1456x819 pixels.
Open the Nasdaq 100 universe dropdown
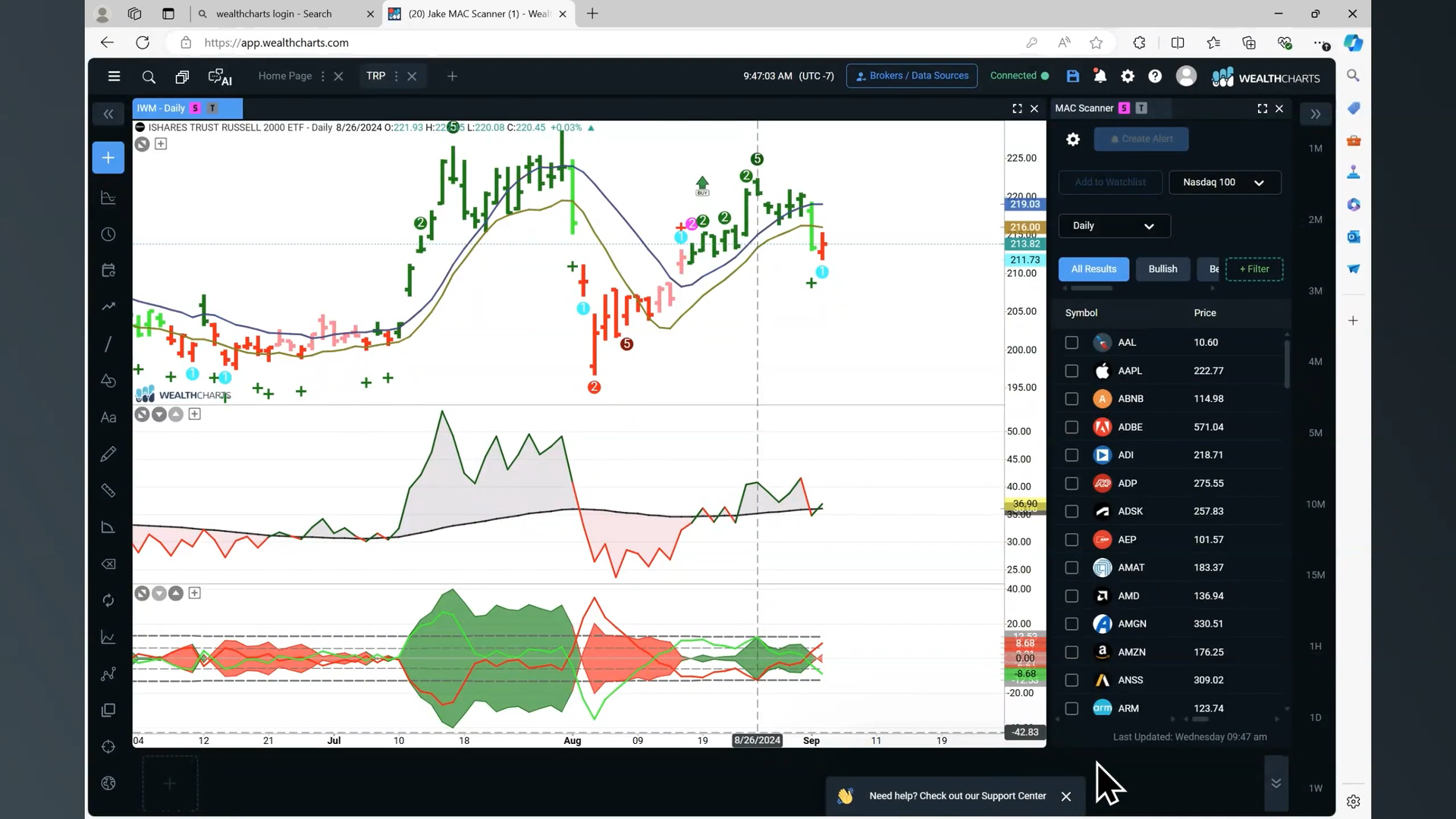(1225, 182)
